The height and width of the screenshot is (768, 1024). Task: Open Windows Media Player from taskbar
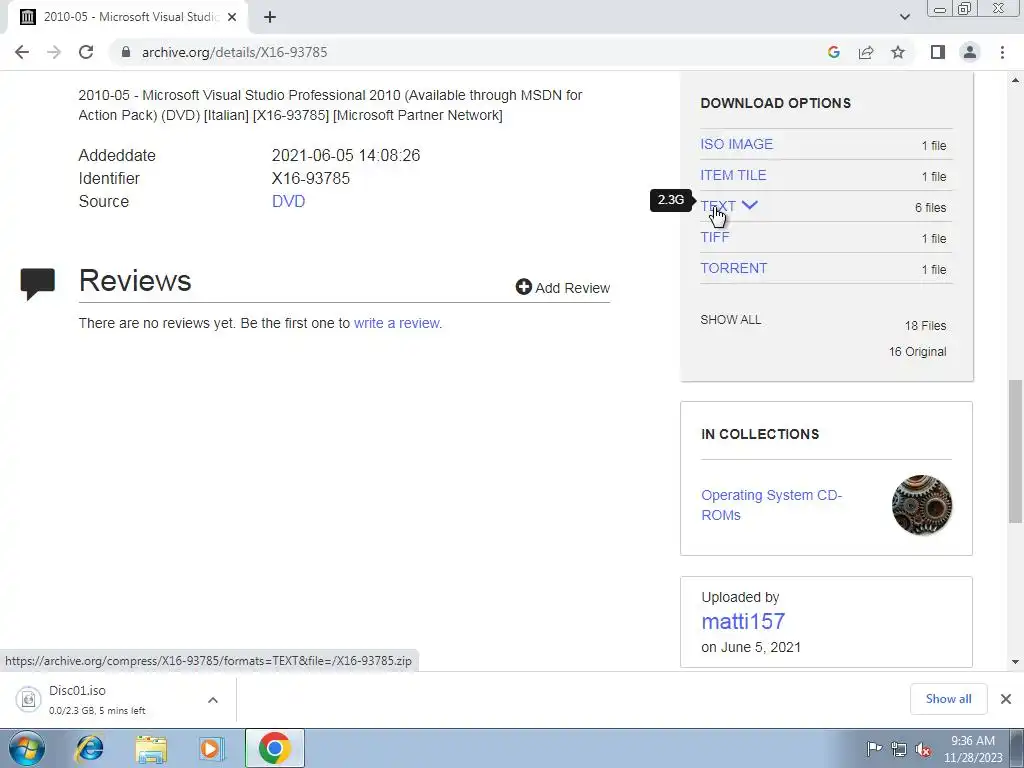(x=212, y=749)
